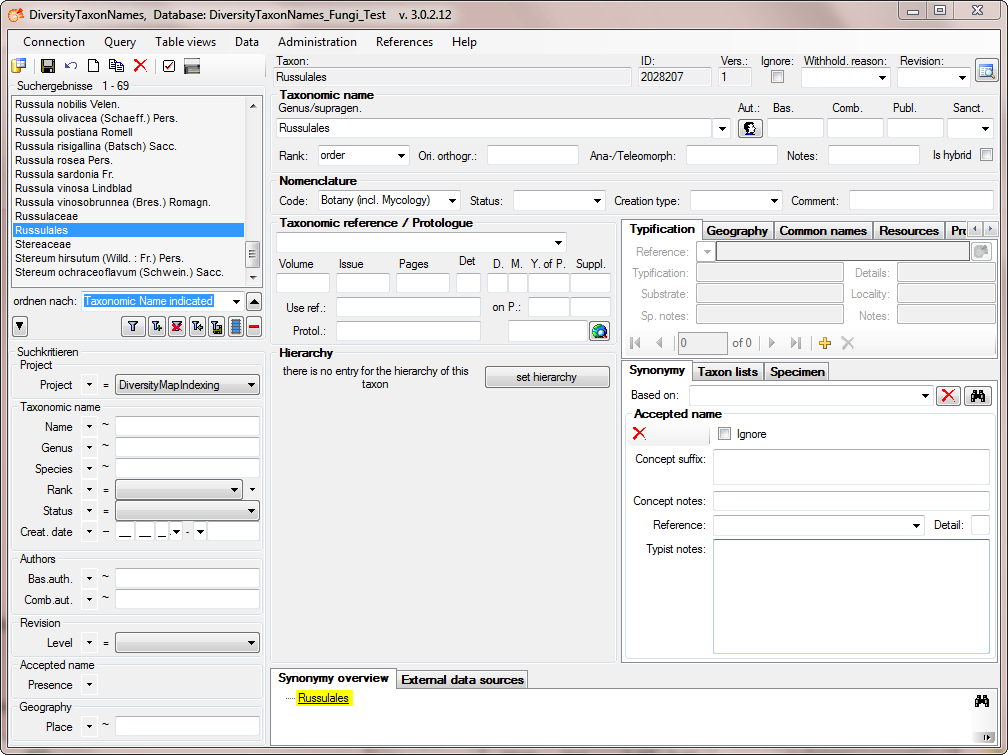Click the globe icon in Protologue section
This screenshot has height=755, width=1008.
599,331
